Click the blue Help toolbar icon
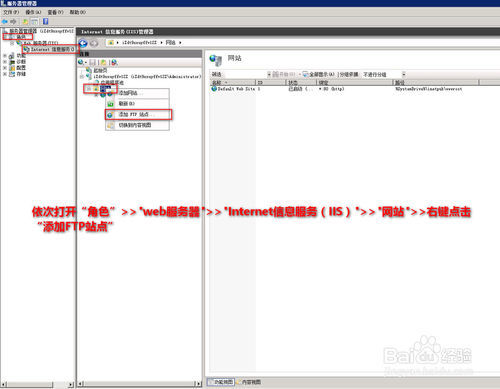The width and height of the screenshot is (500, 389). click(46, 21)
